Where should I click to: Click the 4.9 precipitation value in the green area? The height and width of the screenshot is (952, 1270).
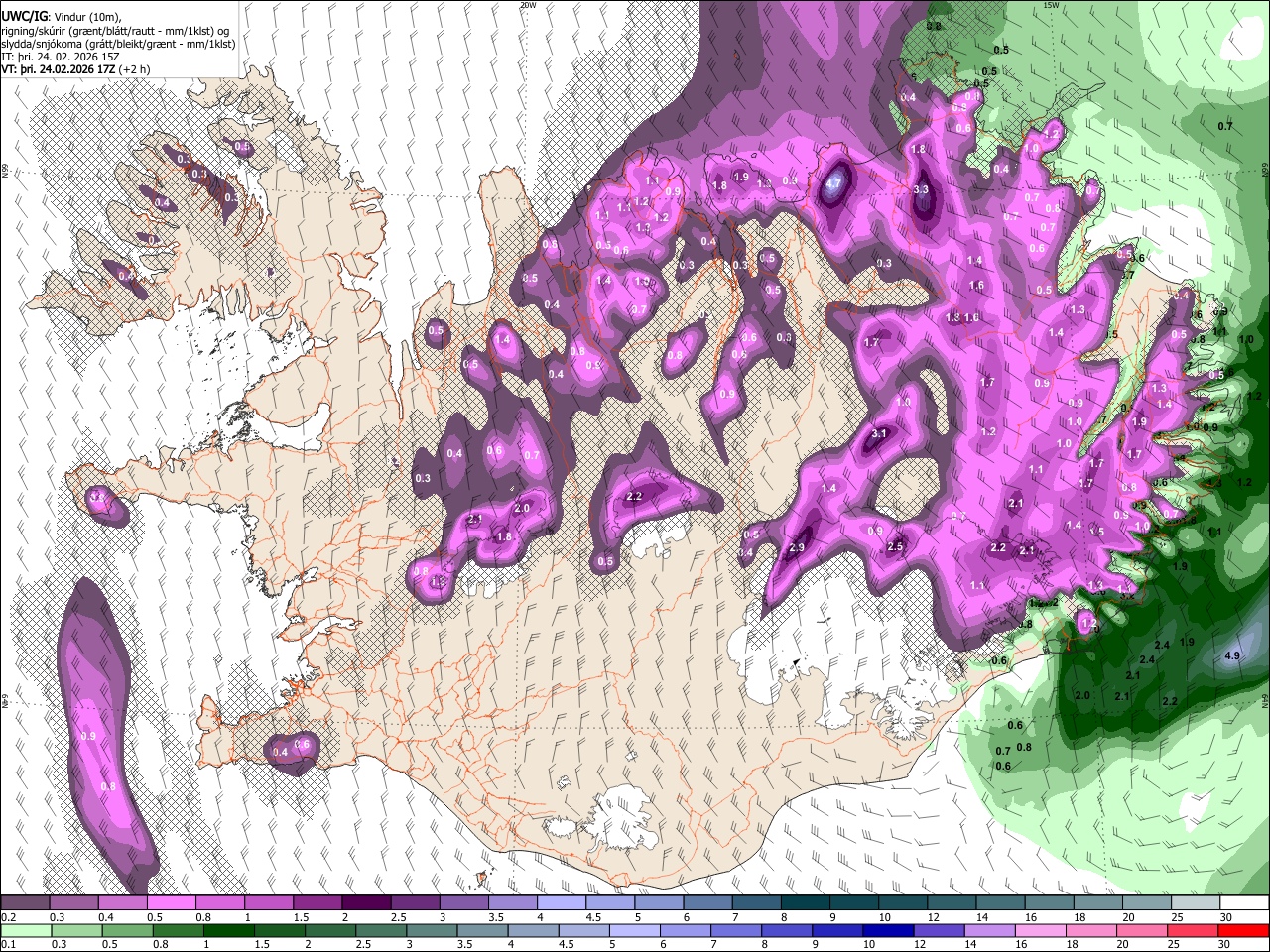[1232, 655]
